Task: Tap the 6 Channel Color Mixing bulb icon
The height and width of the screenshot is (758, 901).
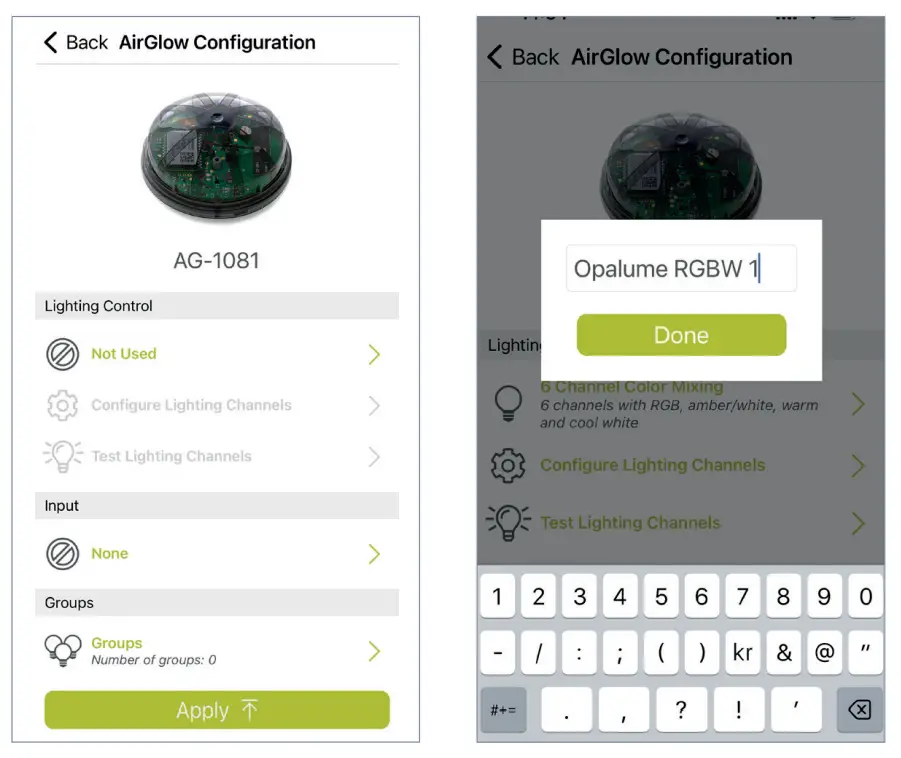Action: pos(509,403)
